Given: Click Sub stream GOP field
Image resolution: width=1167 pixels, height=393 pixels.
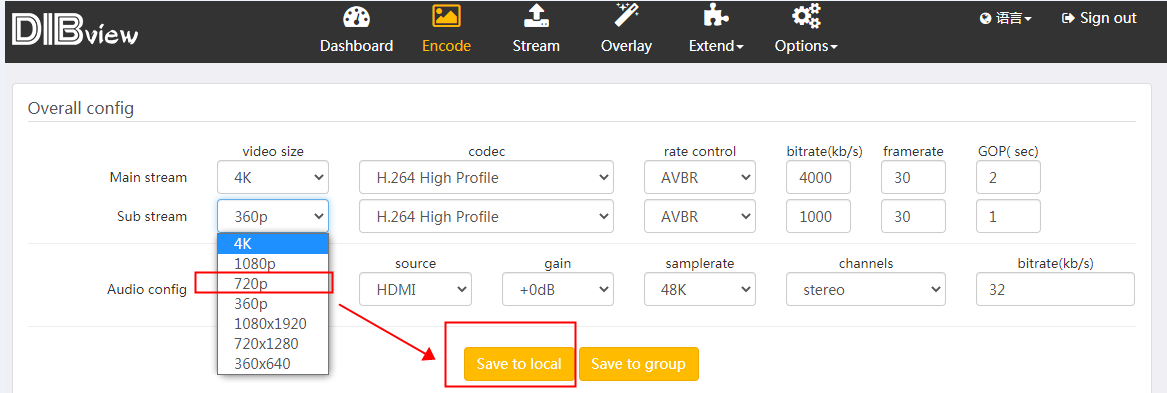Looking at the screenshot, I should click(x=1008, y=216).
